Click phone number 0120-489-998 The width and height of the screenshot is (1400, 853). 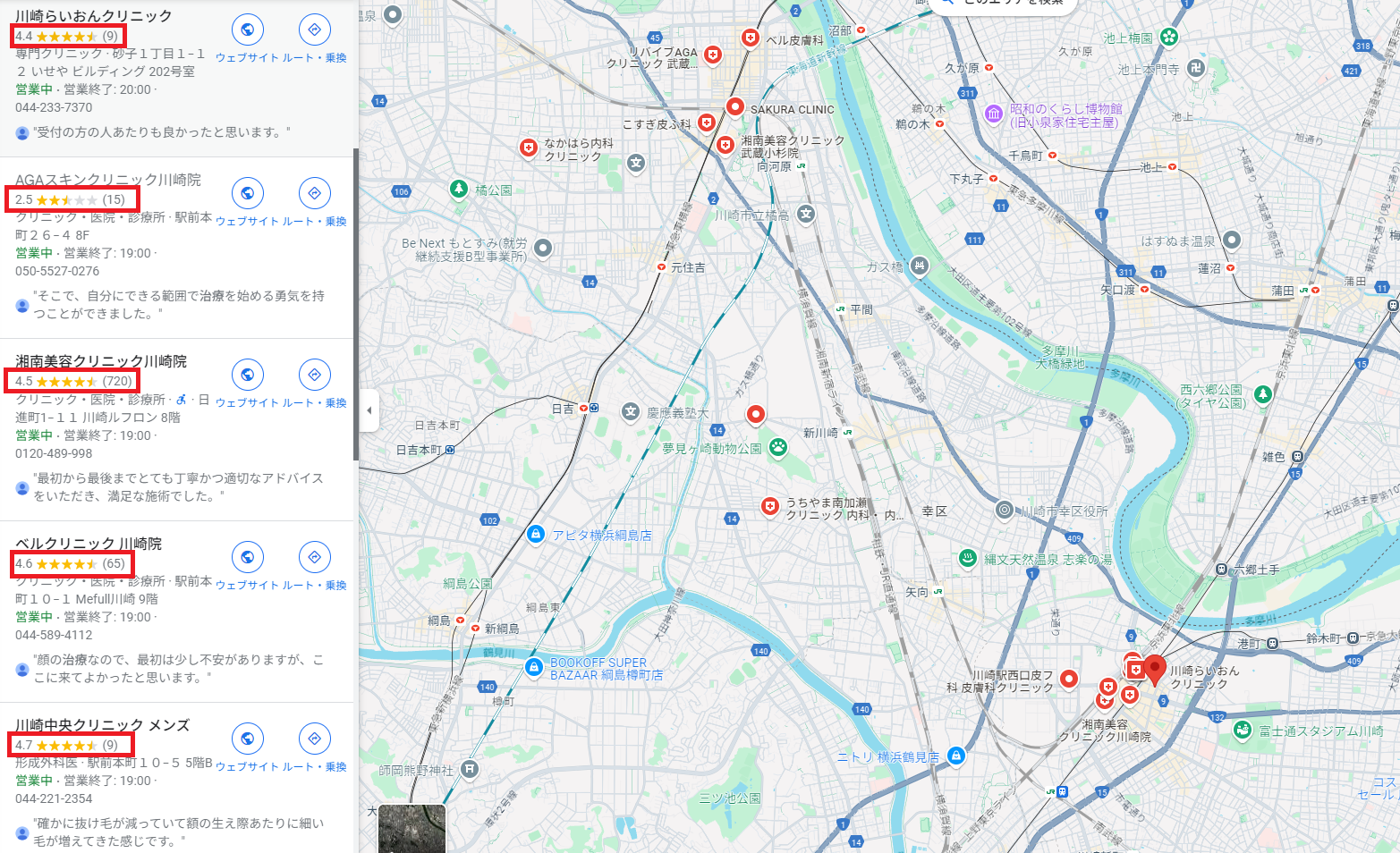point(54,453)
